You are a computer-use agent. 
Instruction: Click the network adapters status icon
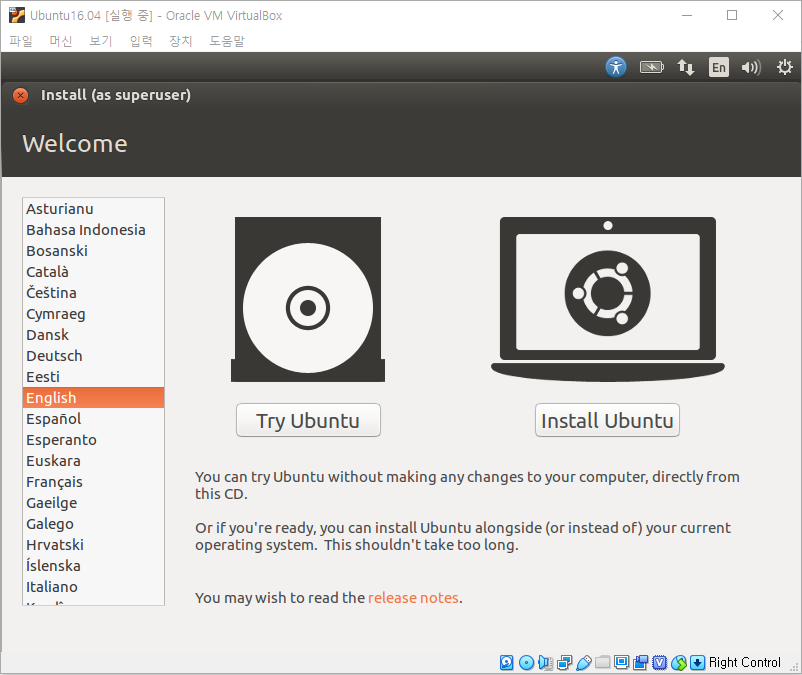coord(565,663)
